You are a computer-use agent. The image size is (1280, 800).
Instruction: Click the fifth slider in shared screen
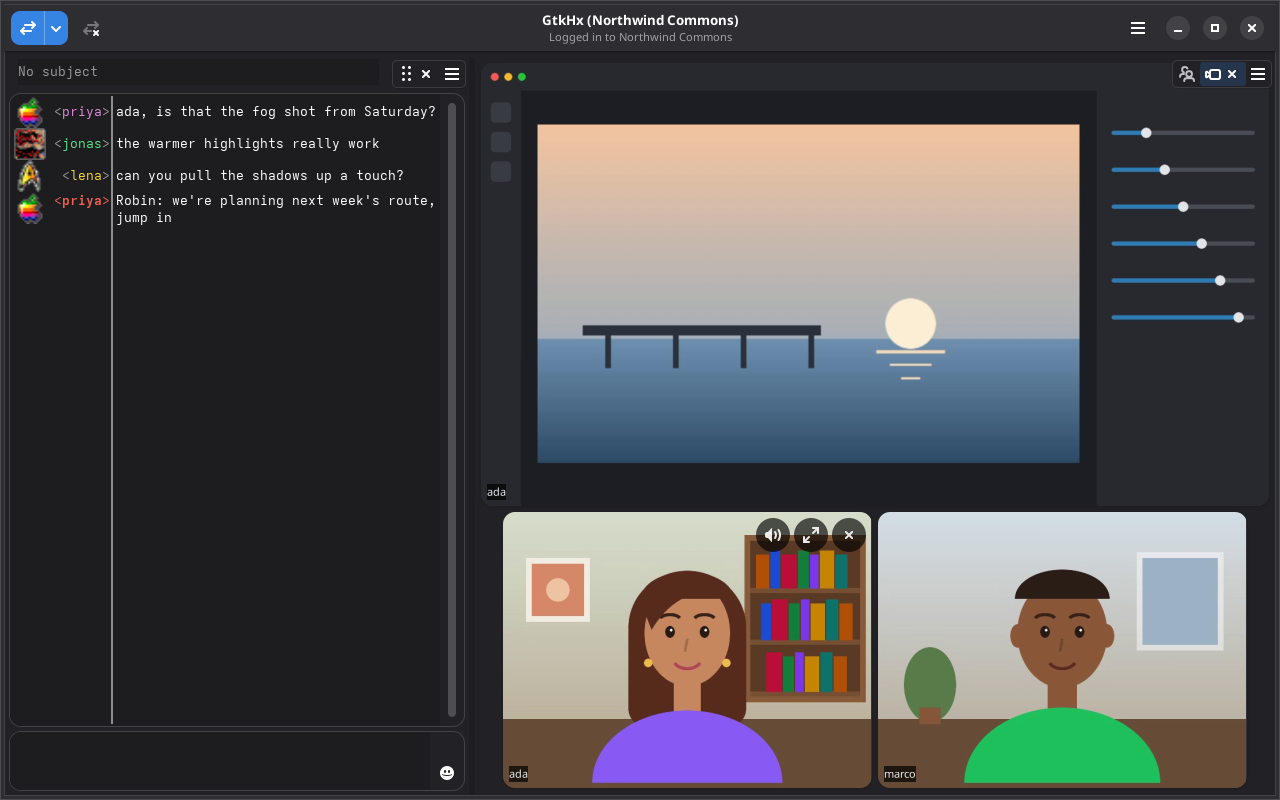1183,281
